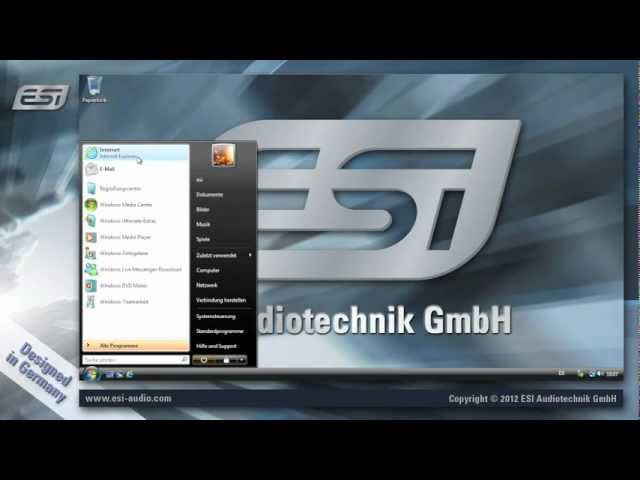Open Standardprogramme

pyautogui.click(x=220, y=331)
